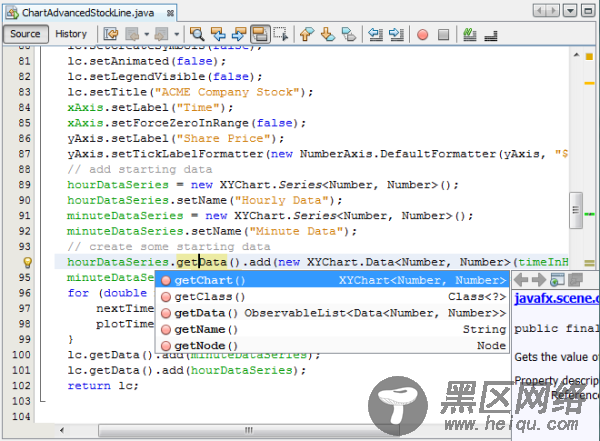The height and width of the screenshot is (441, 600).
Task: Click Javadoc popup forward arrow
Action: [539, 280]
